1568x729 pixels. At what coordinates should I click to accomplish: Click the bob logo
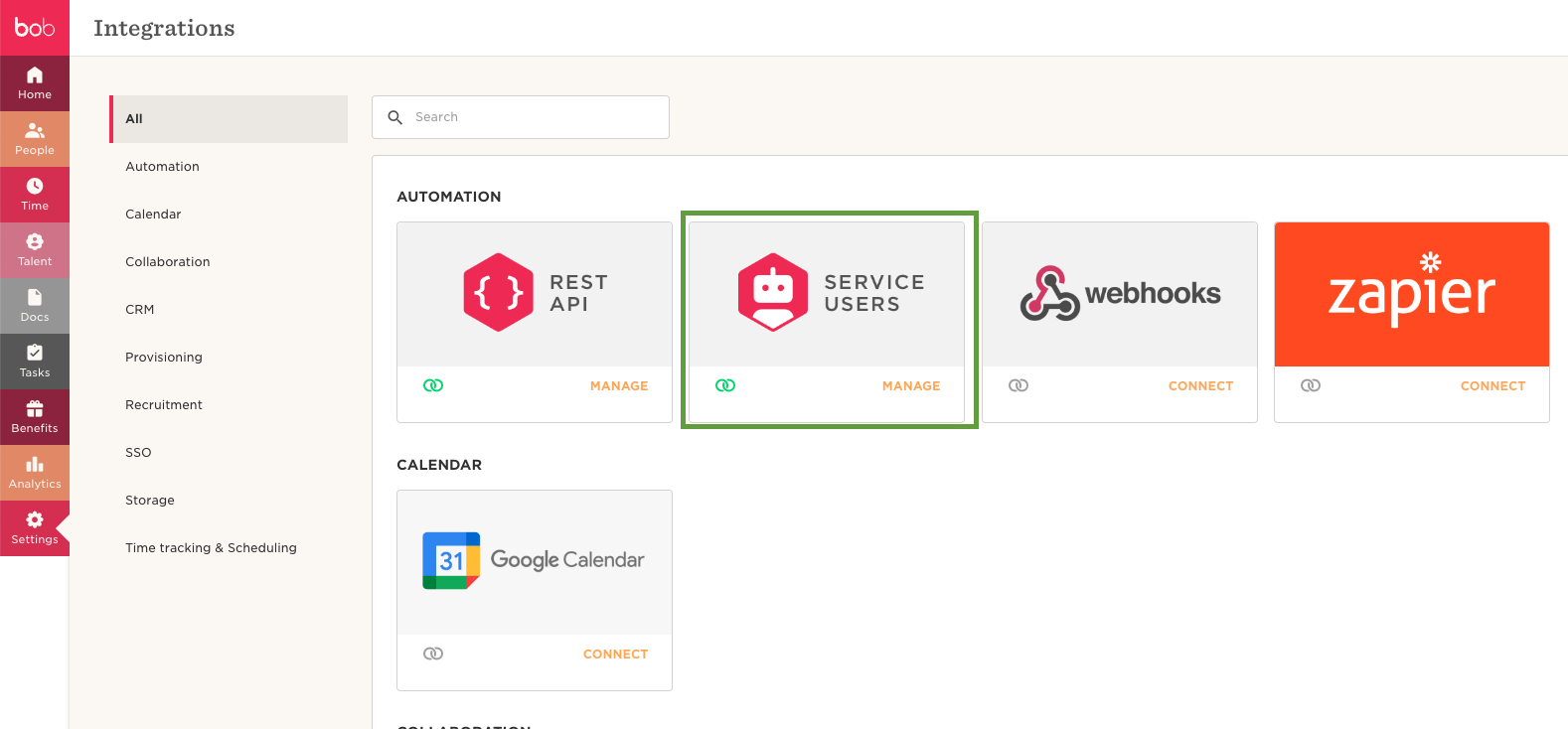[35, 27]
